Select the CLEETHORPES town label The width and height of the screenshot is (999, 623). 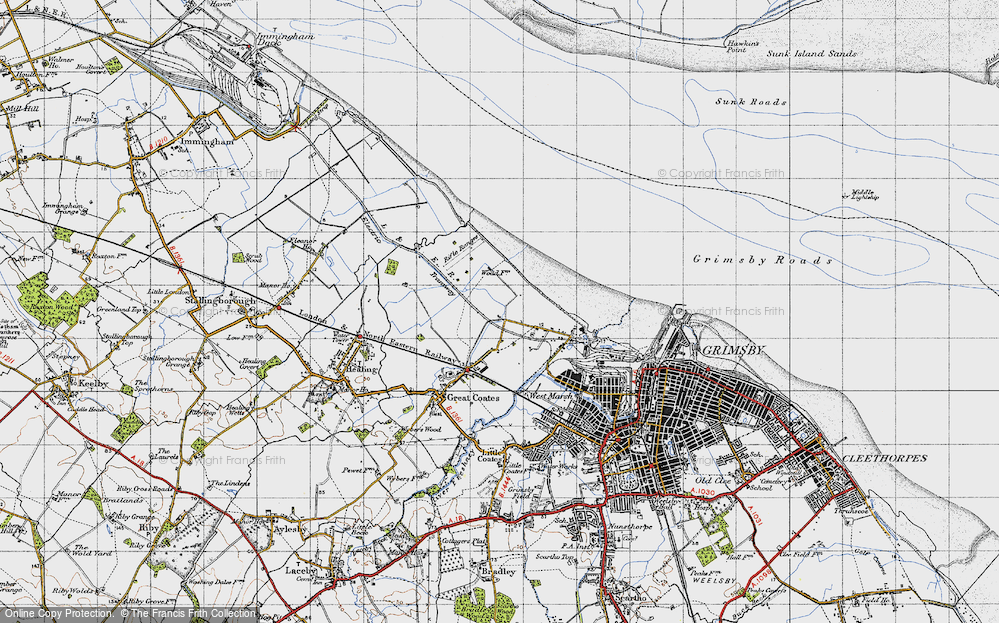tap(885, 458)
